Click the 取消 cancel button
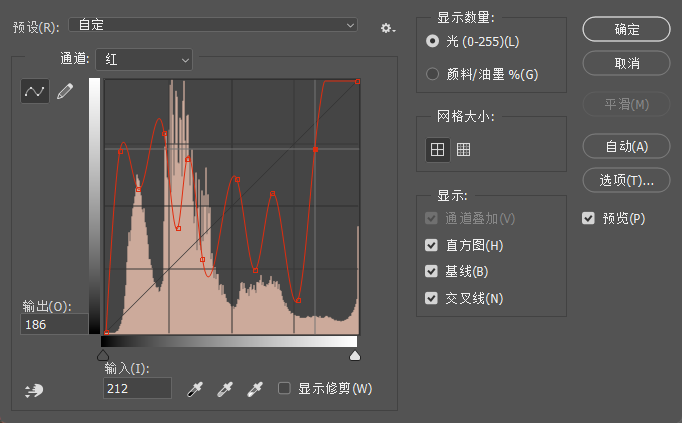The height and width of the screenshot is (423, 682). coord(626,63)
